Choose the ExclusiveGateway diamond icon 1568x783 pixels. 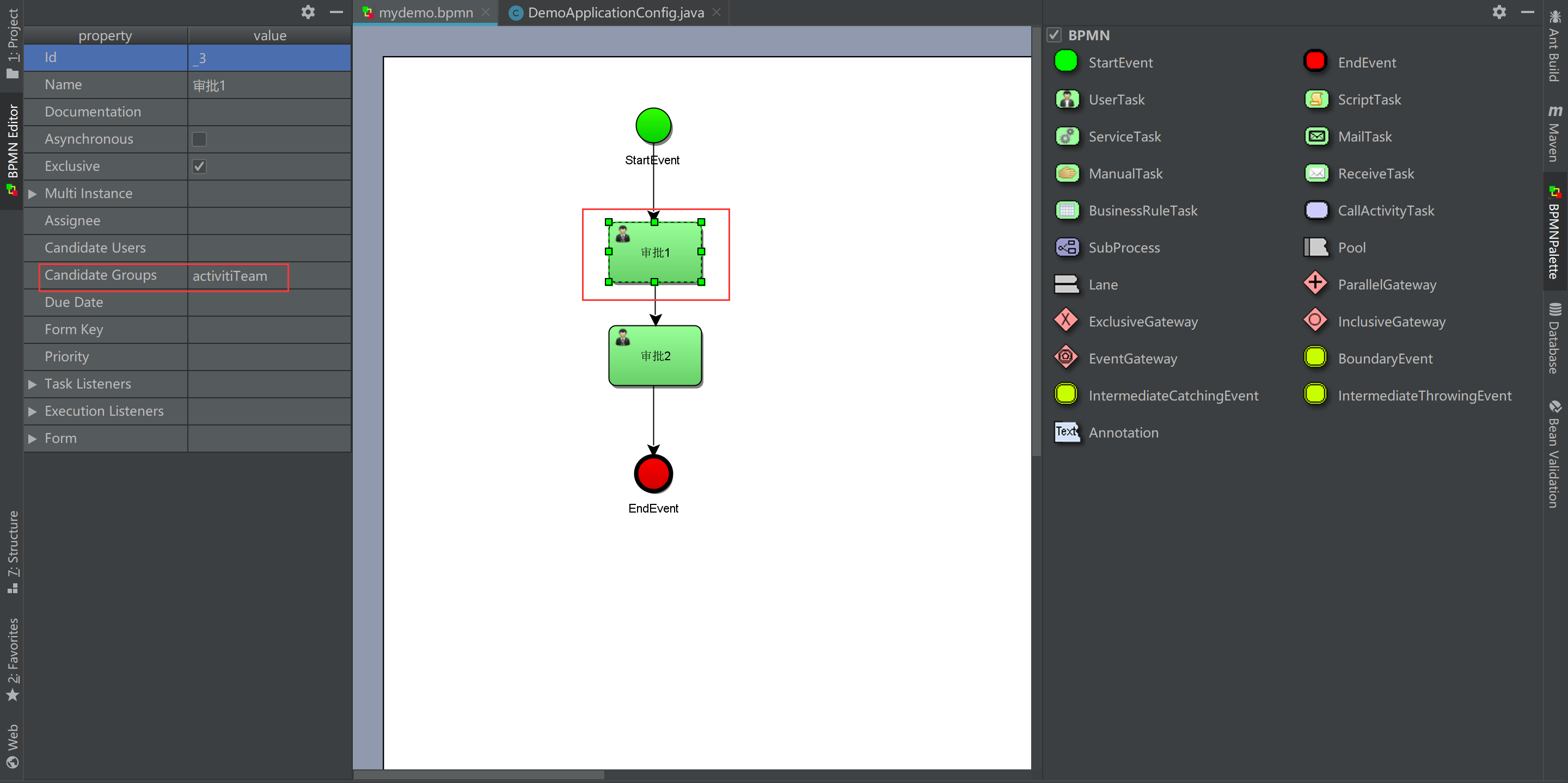point(1066,320)
